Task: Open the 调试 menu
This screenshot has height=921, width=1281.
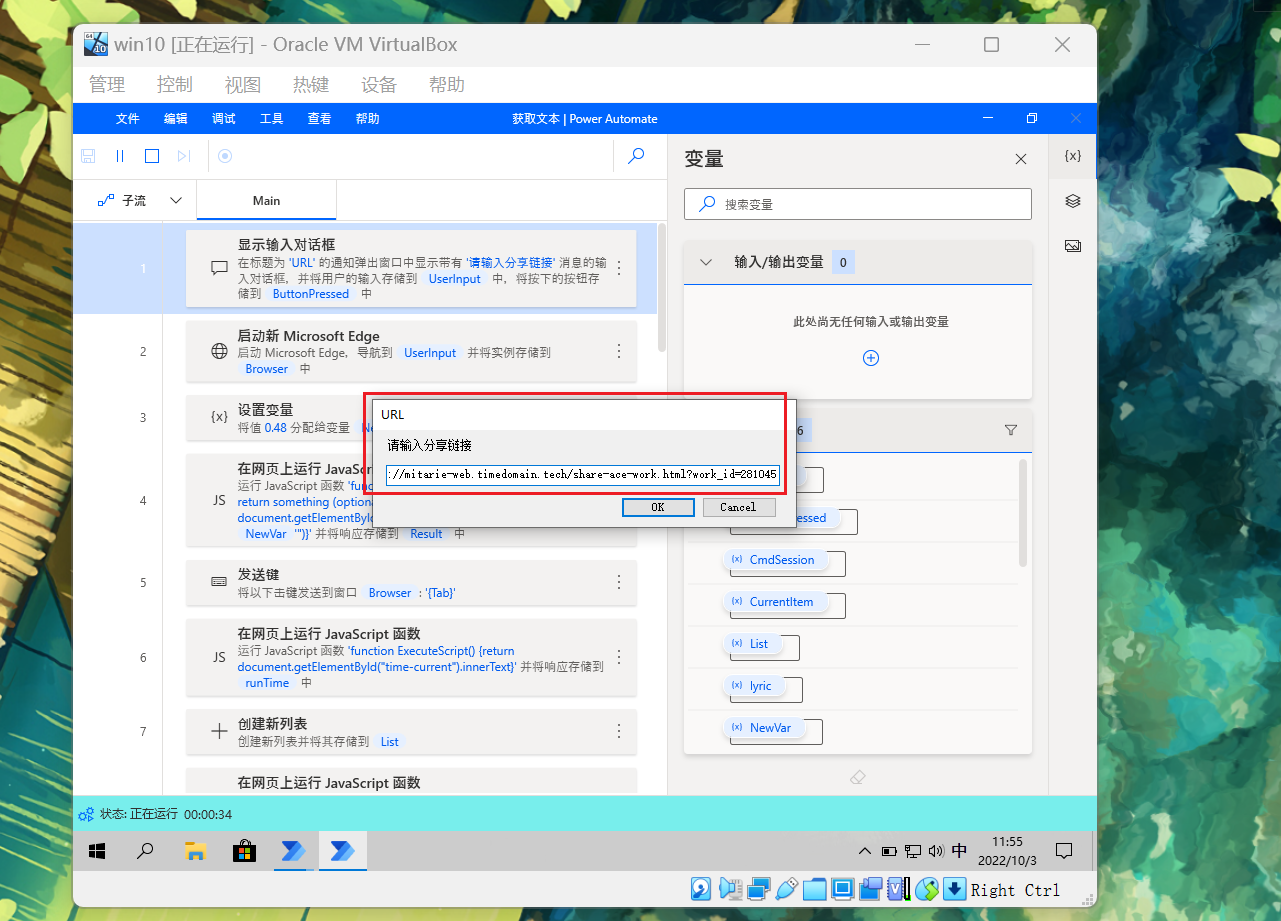Action: click(224, 118)
